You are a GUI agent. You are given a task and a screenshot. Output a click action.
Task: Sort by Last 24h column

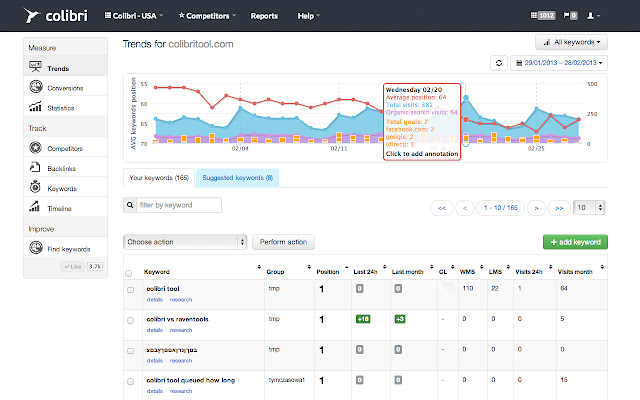(x=365, y=272)
